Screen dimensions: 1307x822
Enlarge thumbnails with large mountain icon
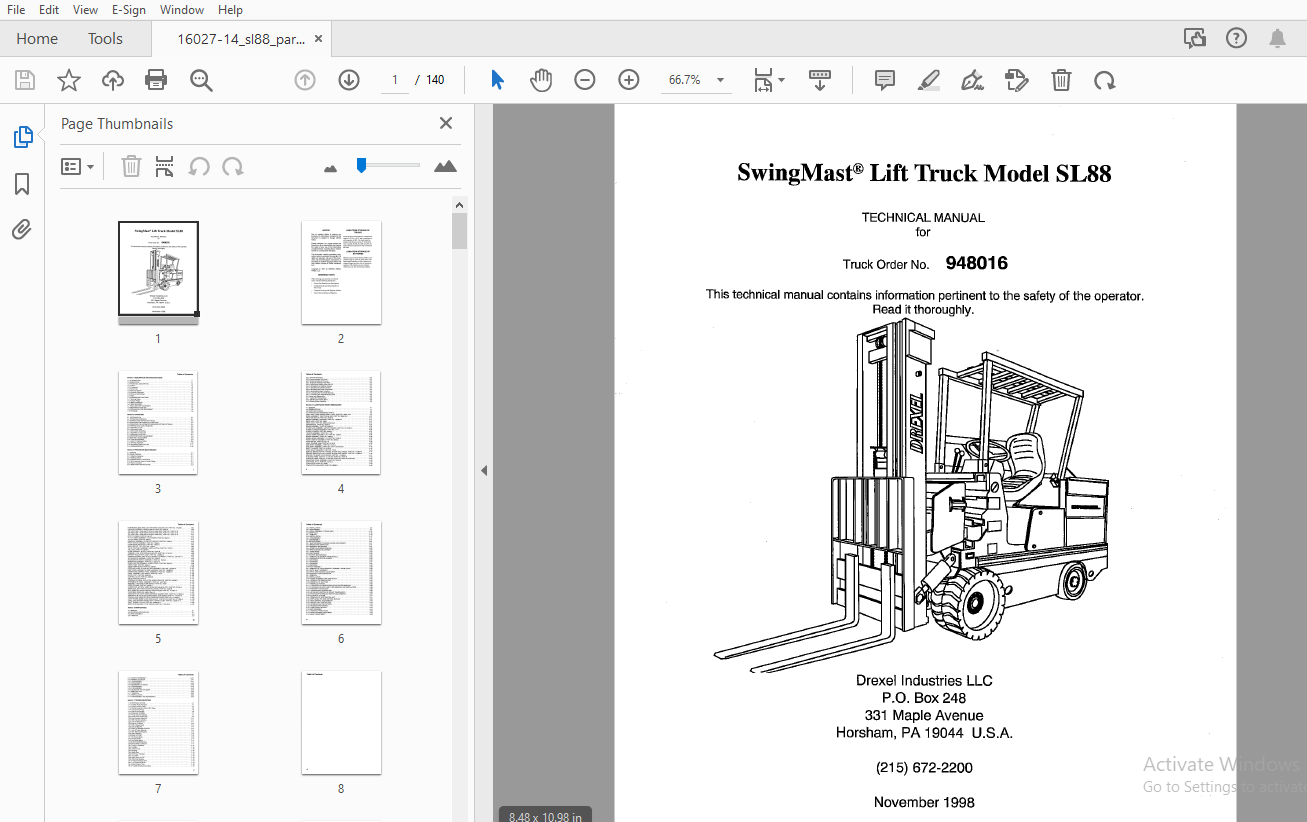pos(446,166)
